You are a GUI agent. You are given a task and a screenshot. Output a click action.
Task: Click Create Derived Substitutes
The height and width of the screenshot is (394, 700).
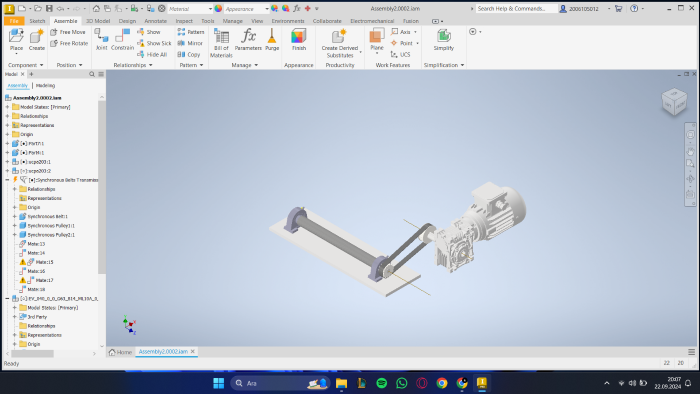[x=340, y=43]
